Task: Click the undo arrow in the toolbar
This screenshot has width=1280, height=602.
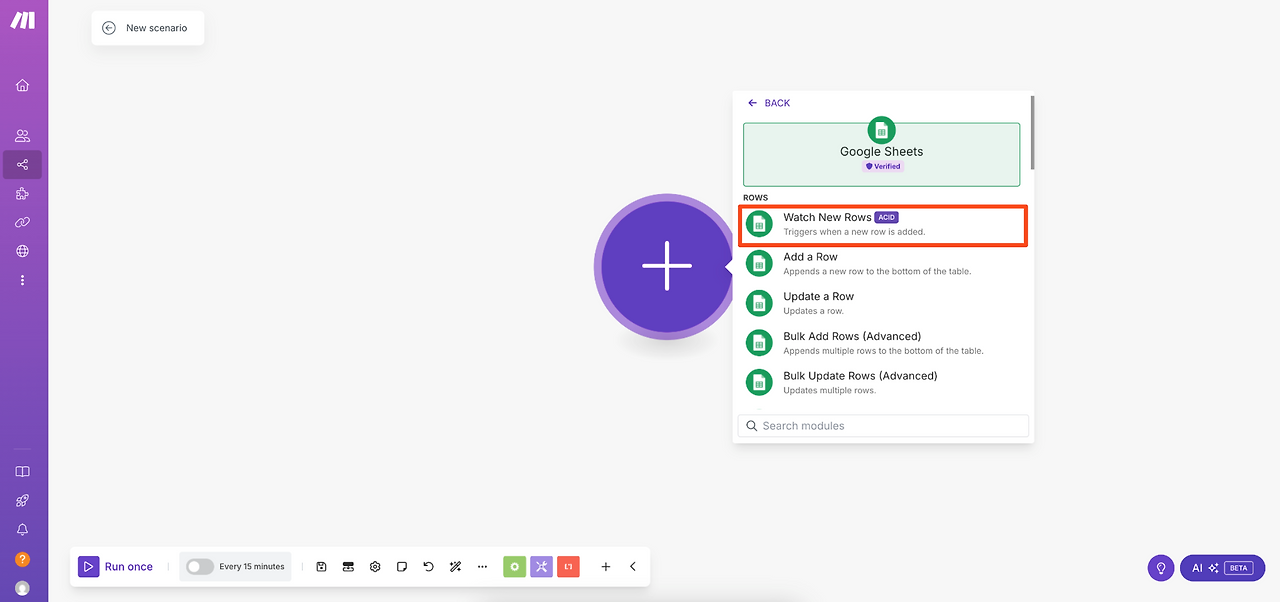Action: point(429,567)
